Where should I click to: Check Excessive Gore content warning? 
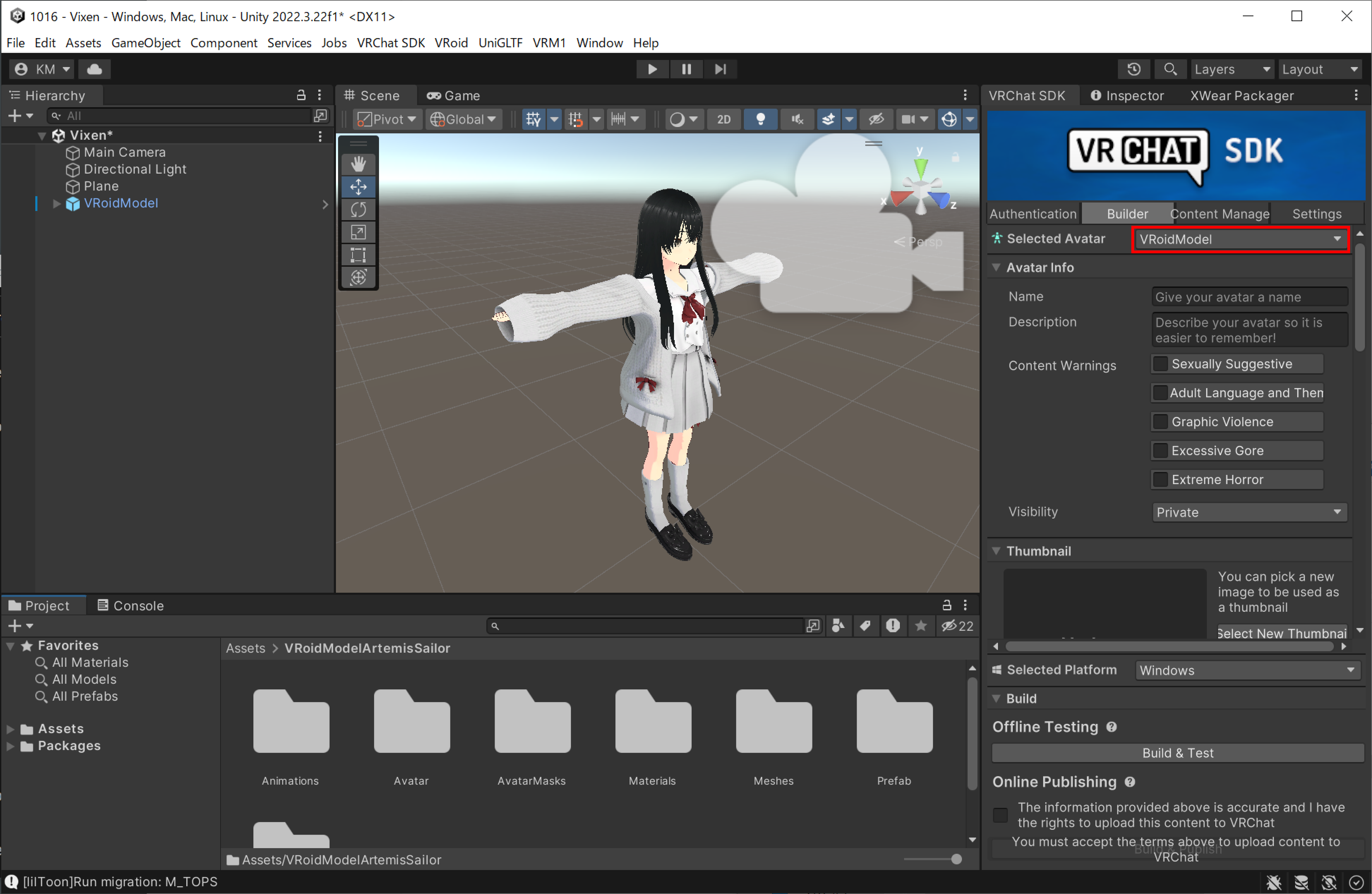[x=1160, y=450]
